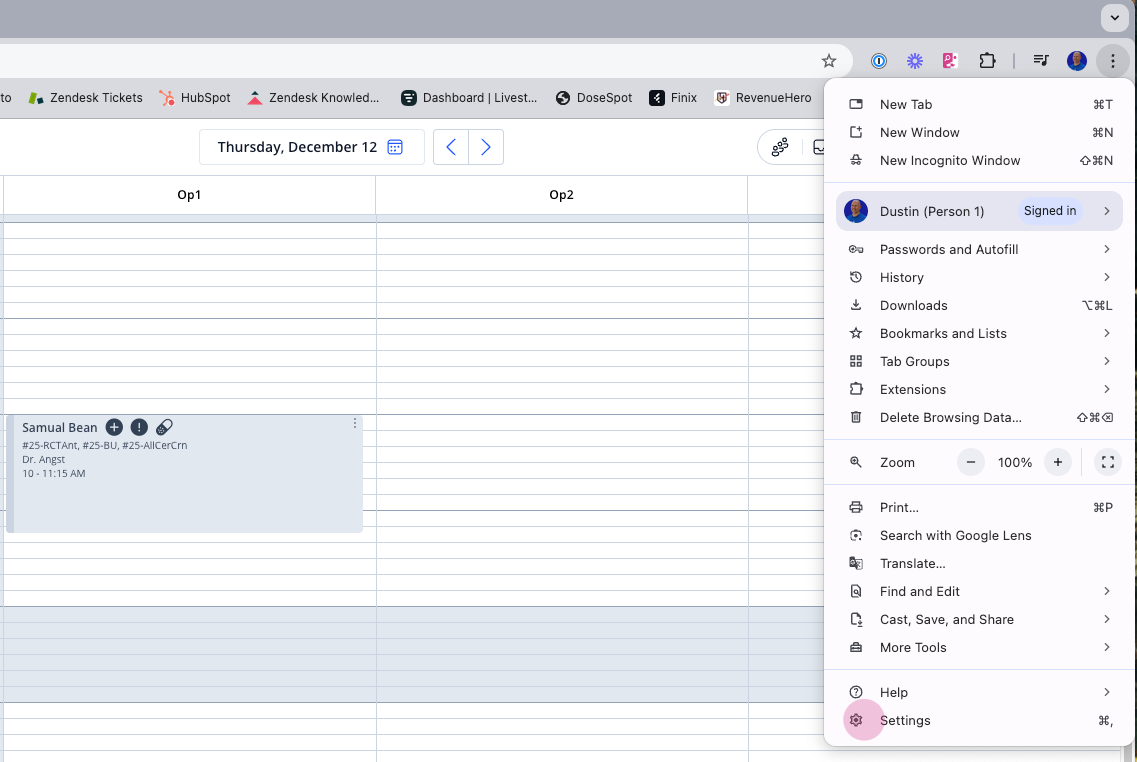Click the Op2 column header

click(561, 195)
